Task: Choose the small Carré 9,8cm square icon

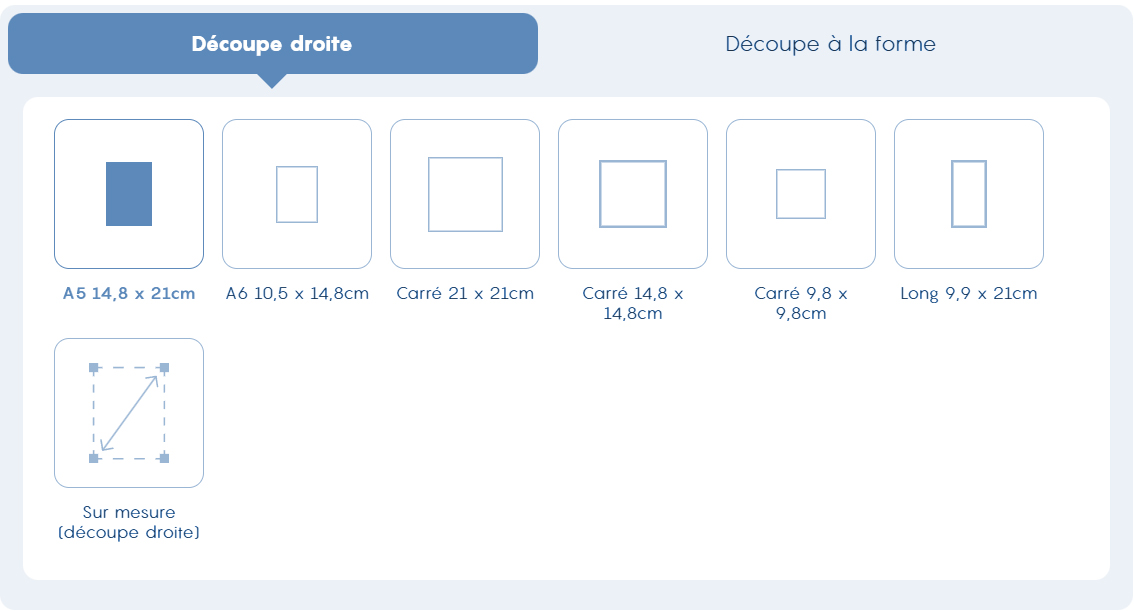Action: [801, 194]
